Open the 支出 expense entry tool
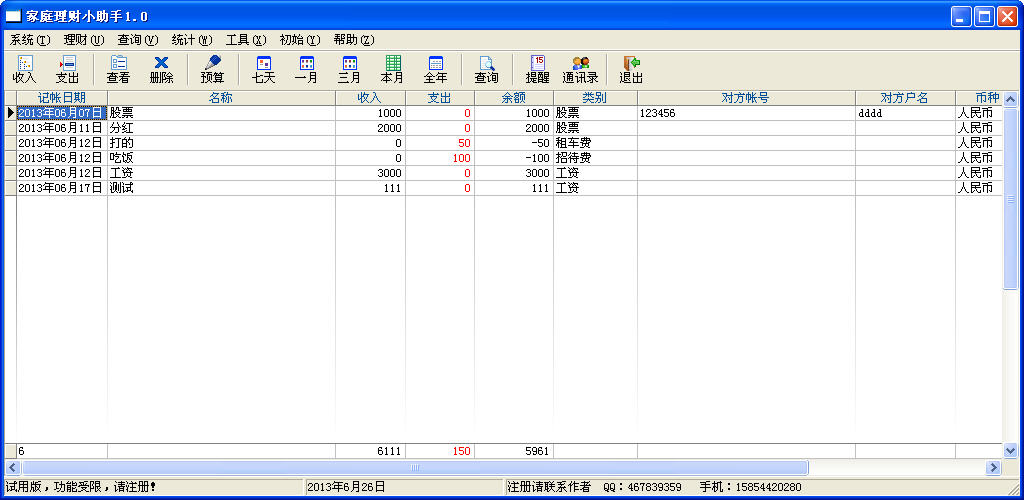Viewport: 1024px width, 500px height. tap(67, 69)
